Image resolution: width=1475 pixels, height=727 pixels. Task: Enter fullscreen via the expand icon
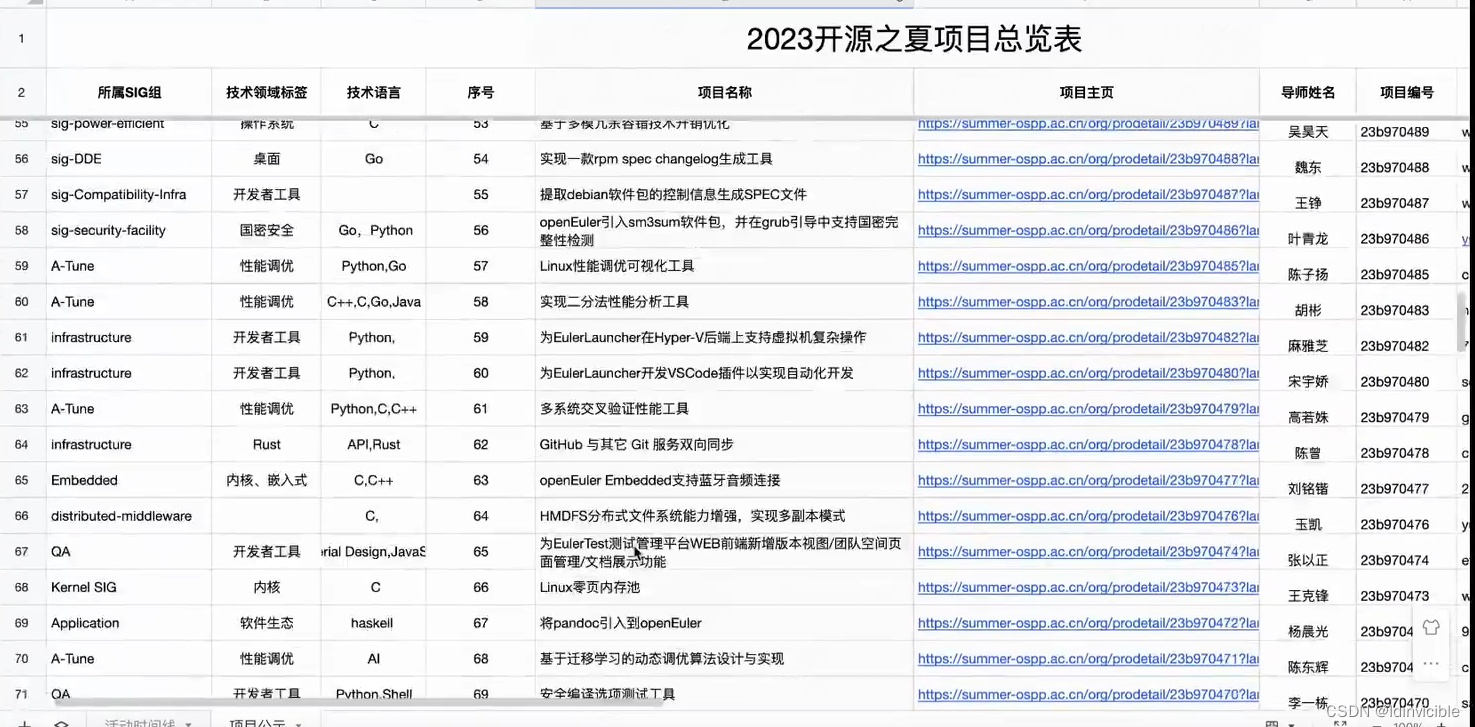(x=1337, y=724)
